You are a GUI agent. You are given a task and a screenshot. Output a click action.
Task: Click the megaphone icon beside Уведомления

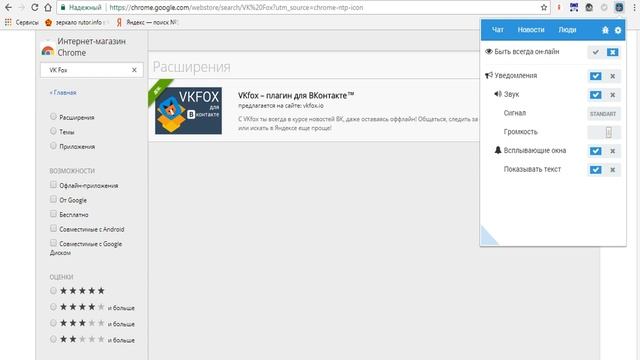(489, 76)
